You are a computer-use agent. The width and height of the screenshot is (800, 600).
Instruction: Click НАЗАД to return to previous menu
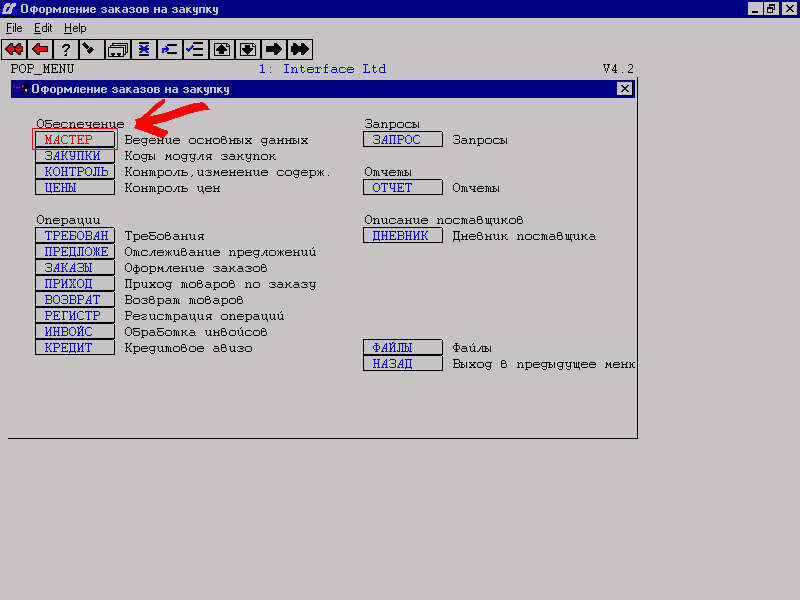pos(403,363)
